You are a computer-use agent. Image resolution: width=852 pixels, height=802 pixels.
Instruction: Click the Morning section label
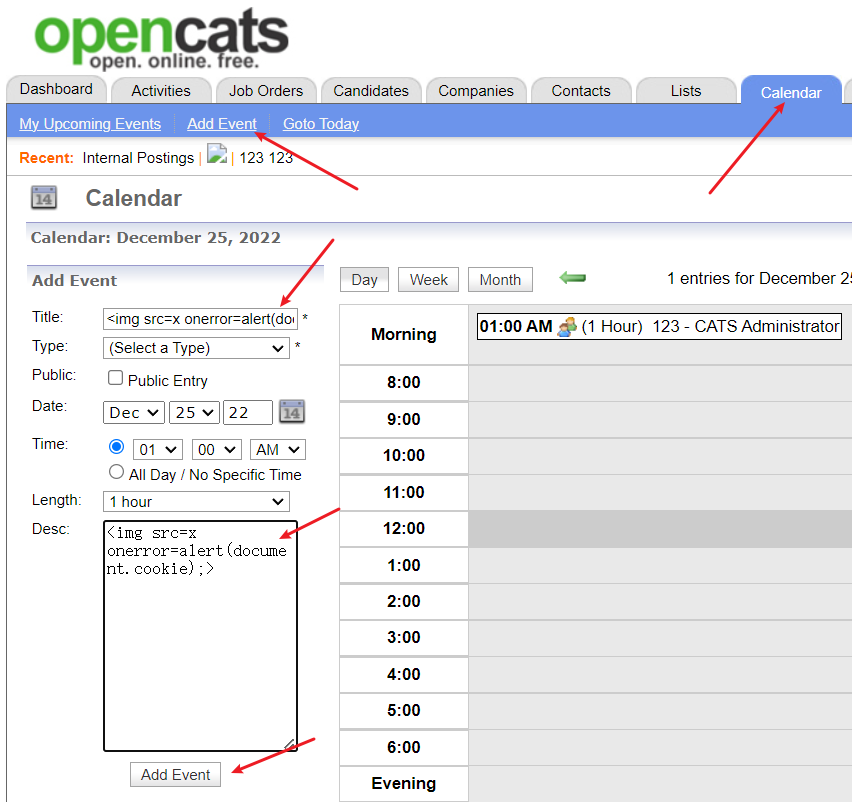[x=404, y=334]
